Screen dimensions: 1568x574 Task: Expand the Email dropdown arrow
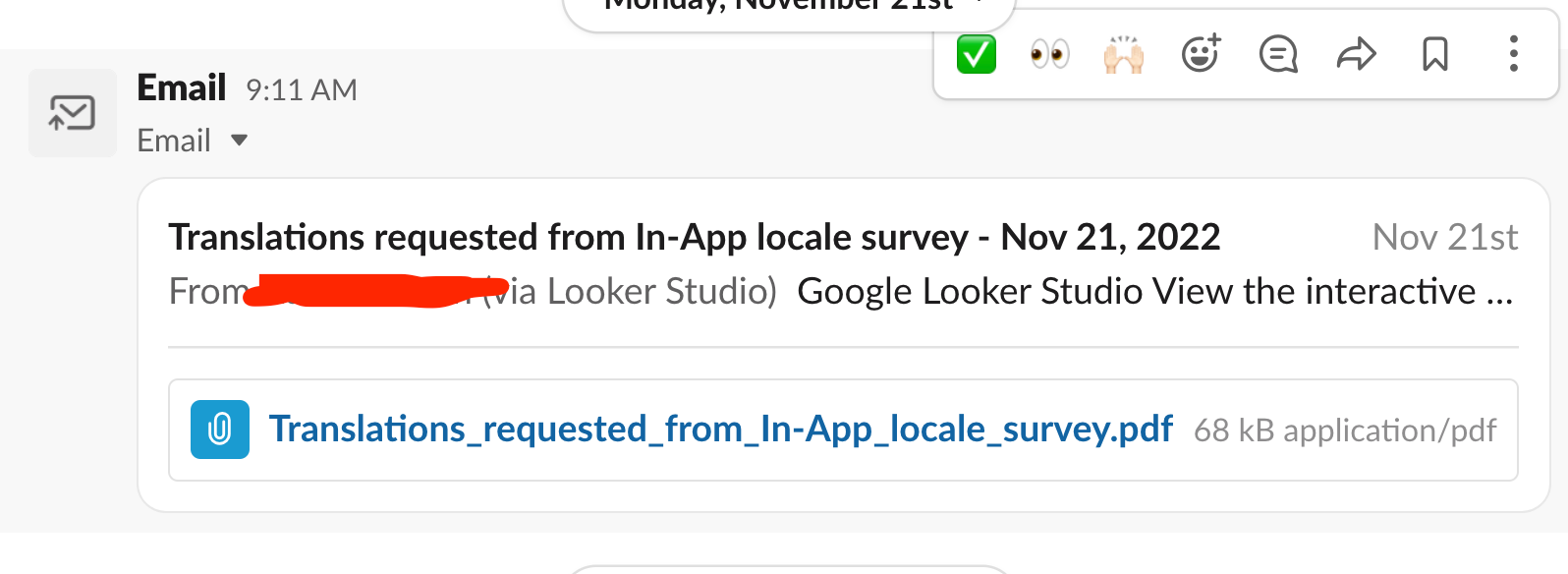point(239,141)
